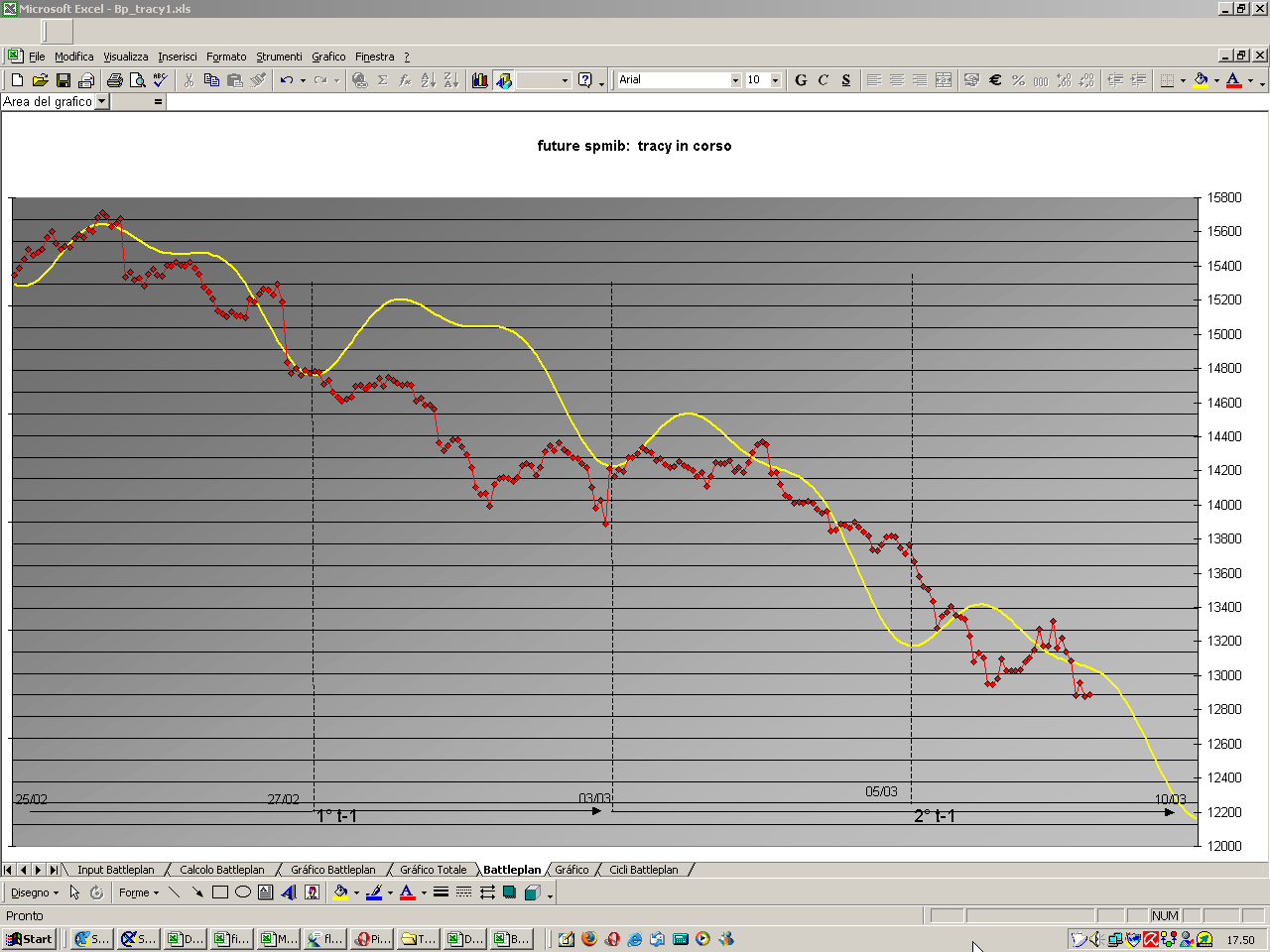Toggle bold (G) formatting

coord(801,80)
